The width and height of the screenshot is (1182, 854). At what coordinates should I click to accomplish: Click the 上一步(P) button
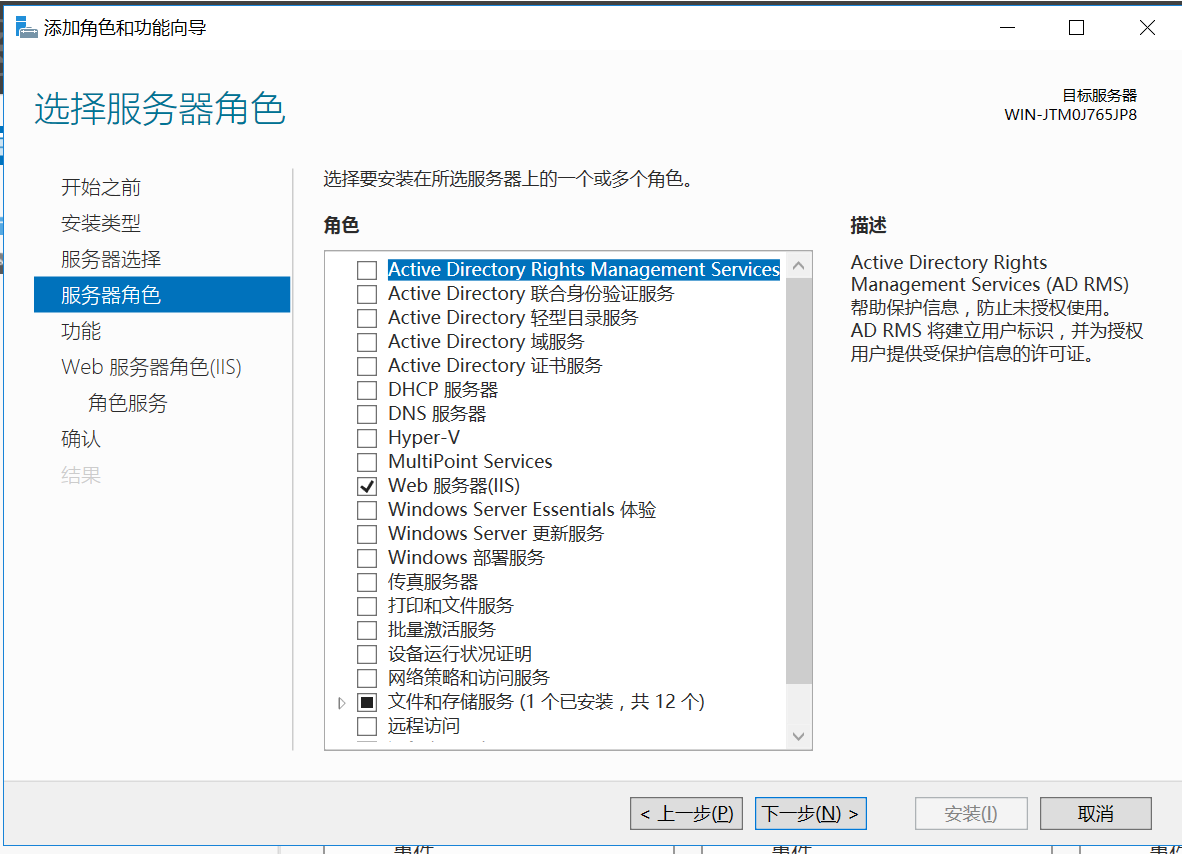pyautogui.click(x=687, y=813)
